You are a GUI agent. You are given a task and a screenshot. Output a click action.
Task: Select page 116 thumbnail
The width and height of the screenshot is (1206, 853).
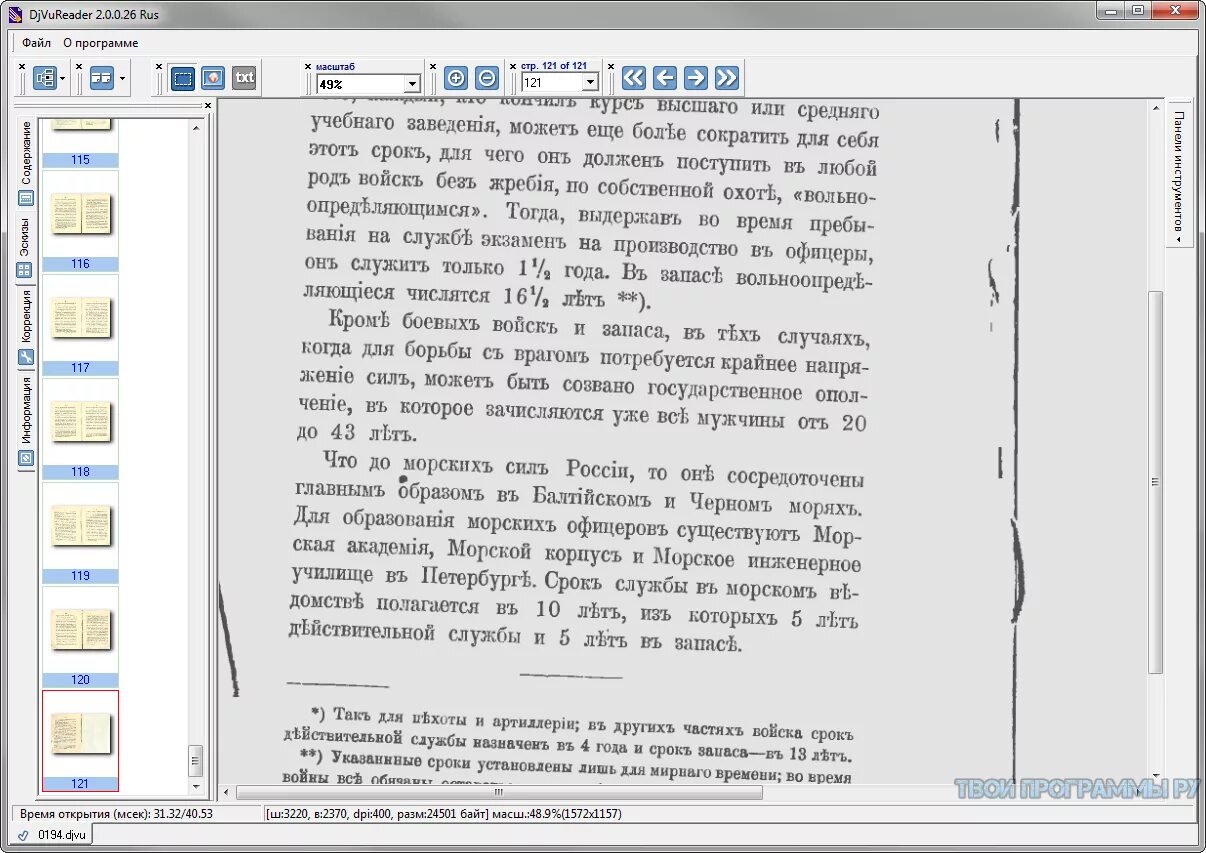80,220
